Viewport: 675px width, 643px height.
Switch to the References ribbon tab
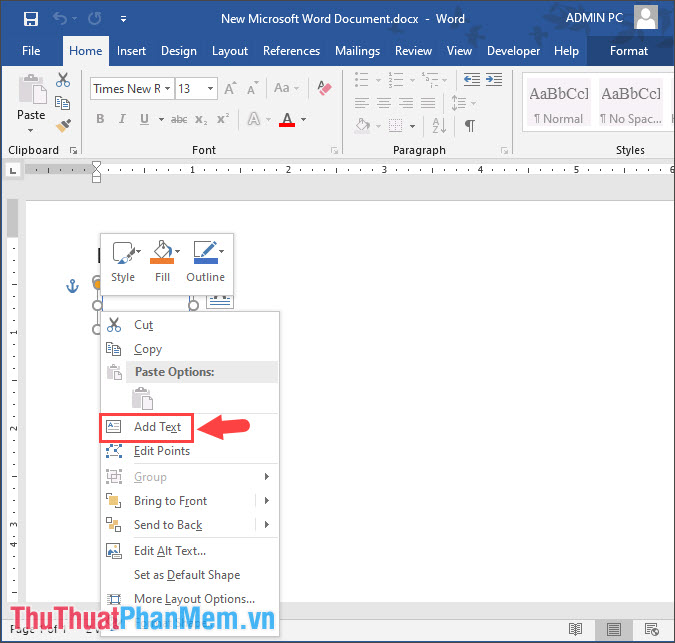pyautogui.click(x=291, y=51)
